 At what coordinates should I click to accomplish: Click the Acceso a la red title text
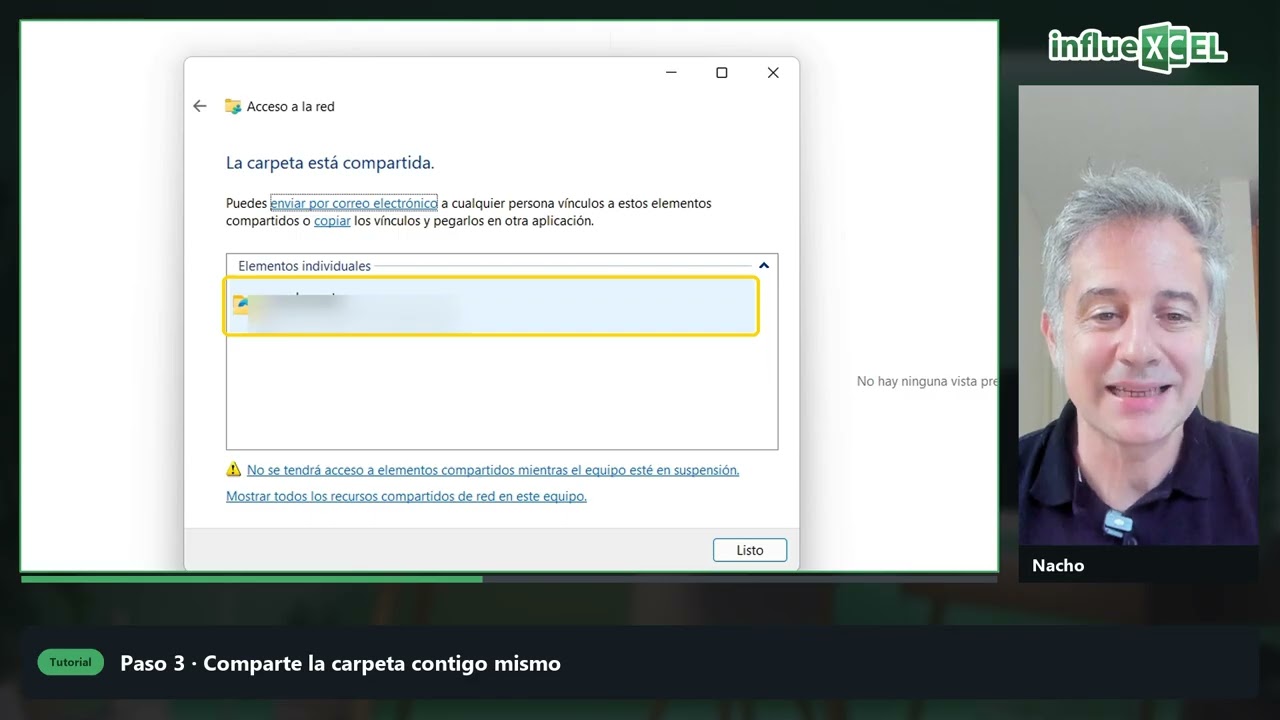[291, 106]
